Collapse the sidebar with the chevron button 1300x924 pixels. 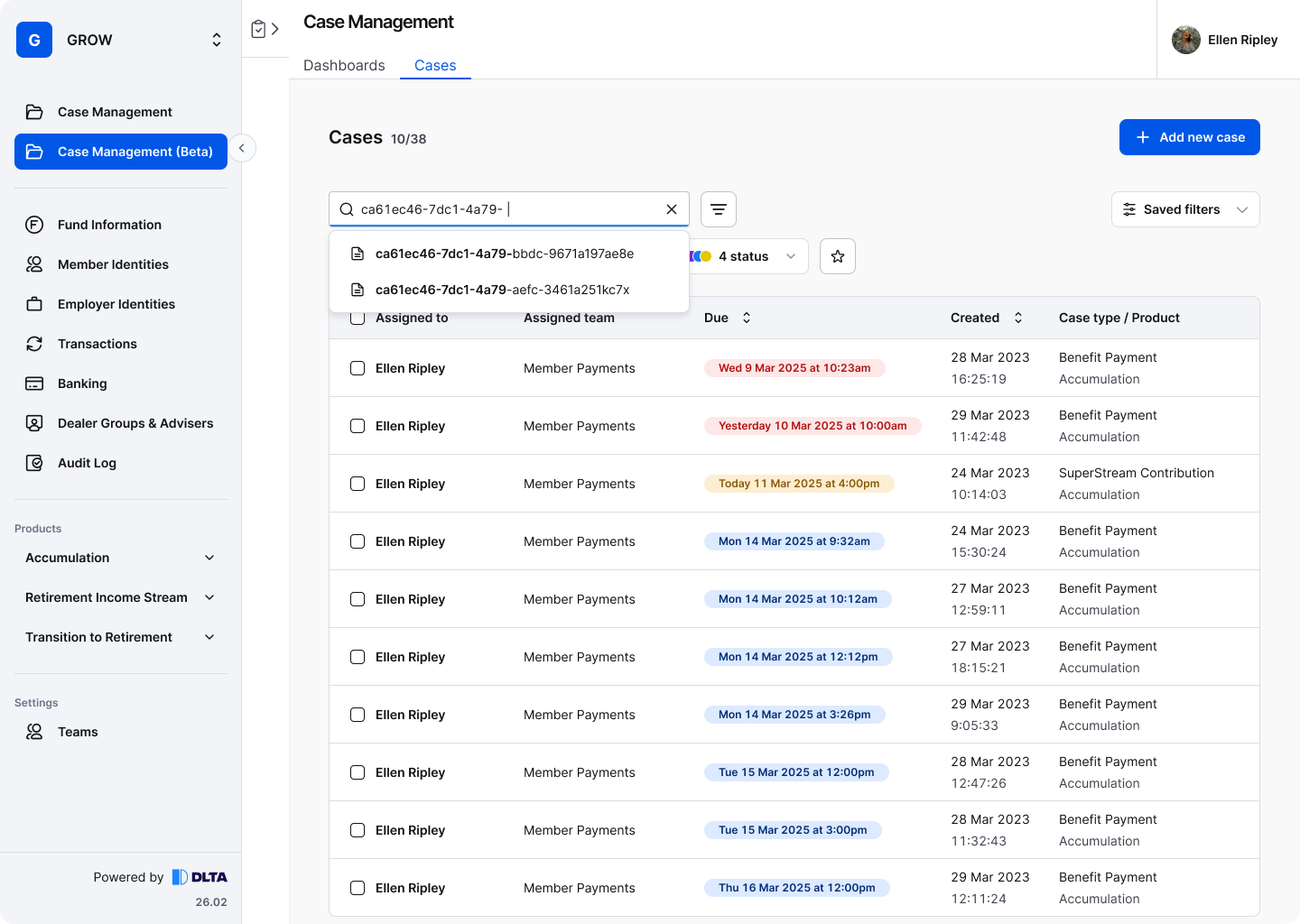point(242,148)
